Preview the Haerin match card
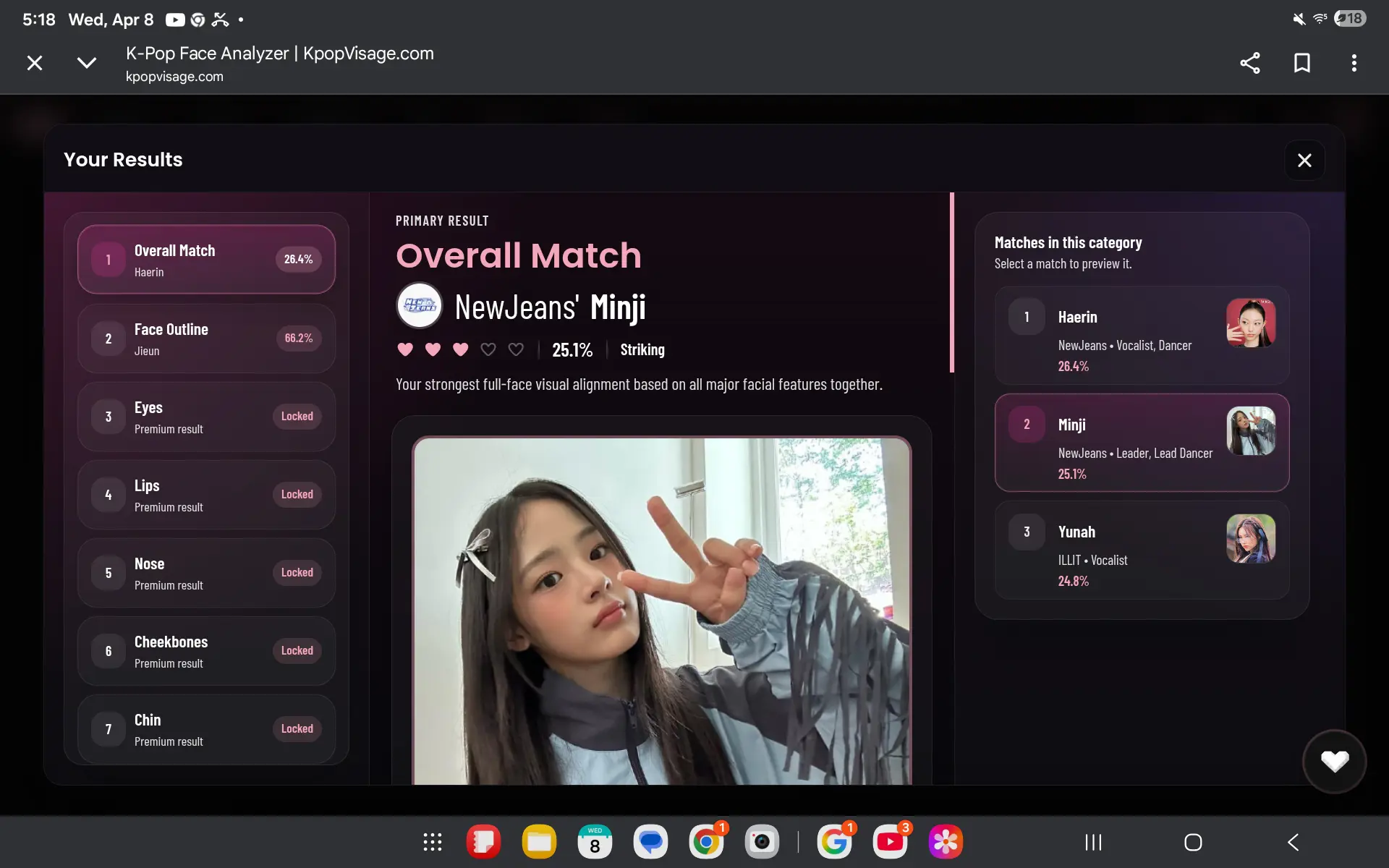This screenshot has height=868, width=1389. pyautogui.click(x=1141, y=336)
